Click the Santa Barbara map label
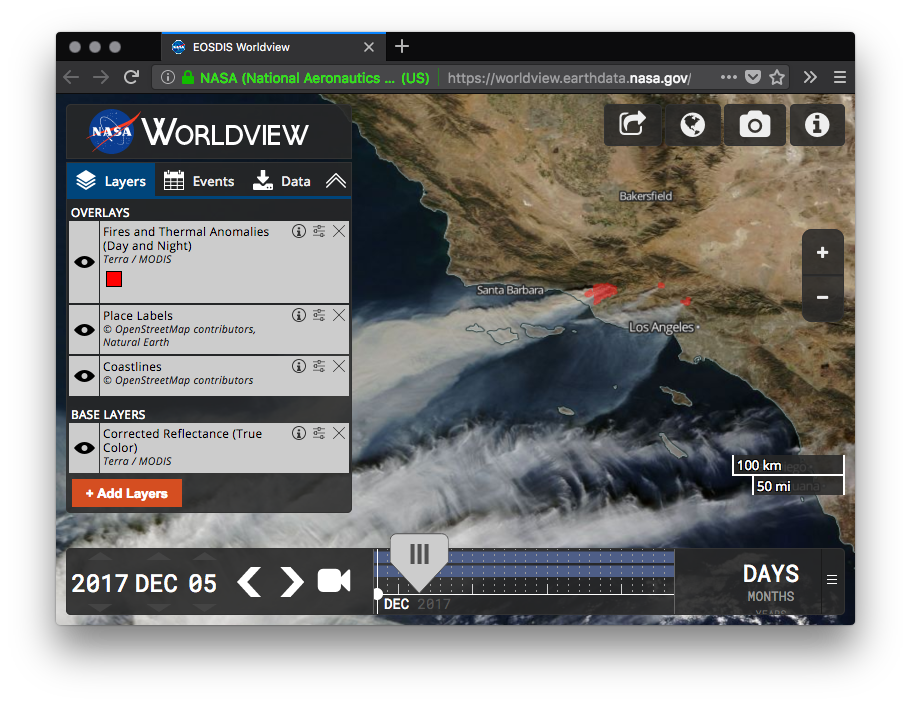The image size is (911, 705). click(510, 290)
